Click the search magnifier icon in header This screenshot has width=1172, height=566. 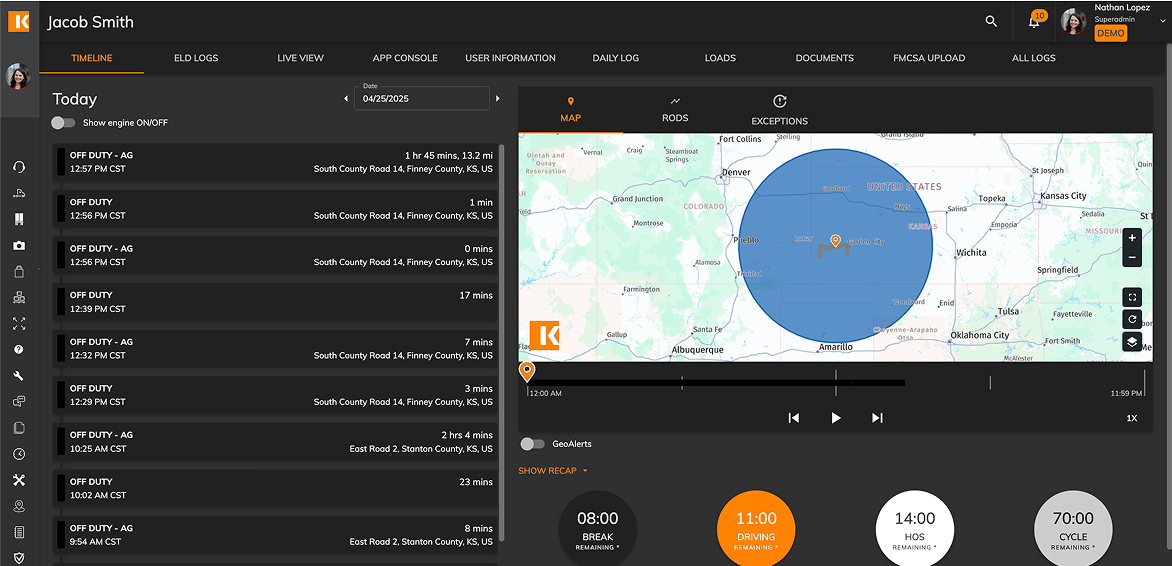click(991, 21)
